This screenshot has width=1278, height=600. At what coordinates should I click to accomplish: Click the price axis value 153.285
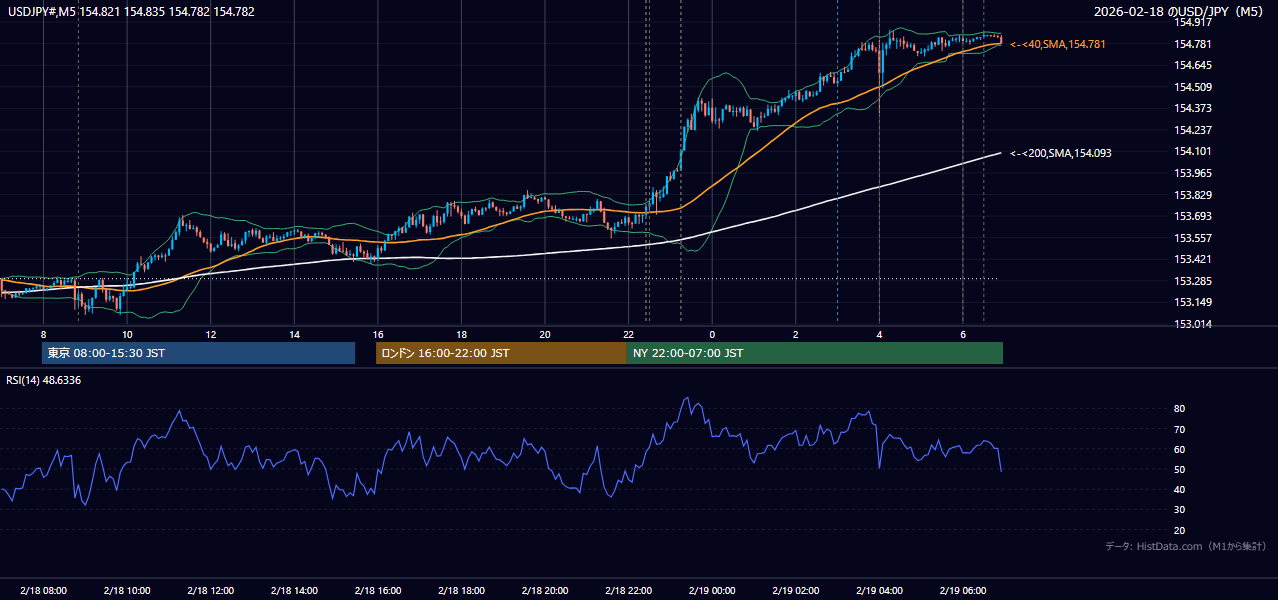pos(1193,281)
